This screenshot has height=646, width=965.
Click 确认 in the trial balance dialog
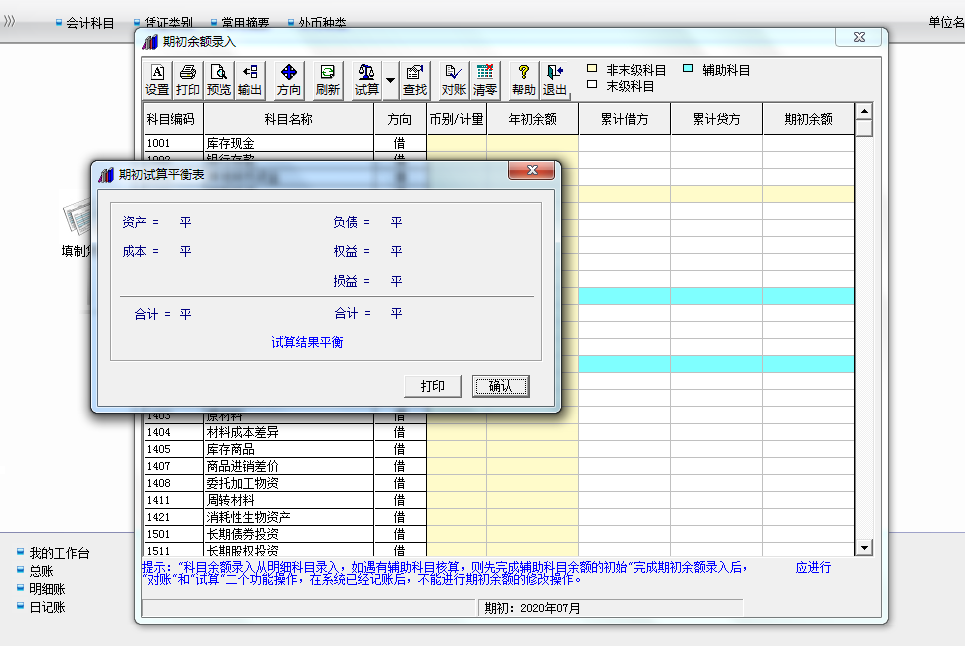tap(500, 386)
